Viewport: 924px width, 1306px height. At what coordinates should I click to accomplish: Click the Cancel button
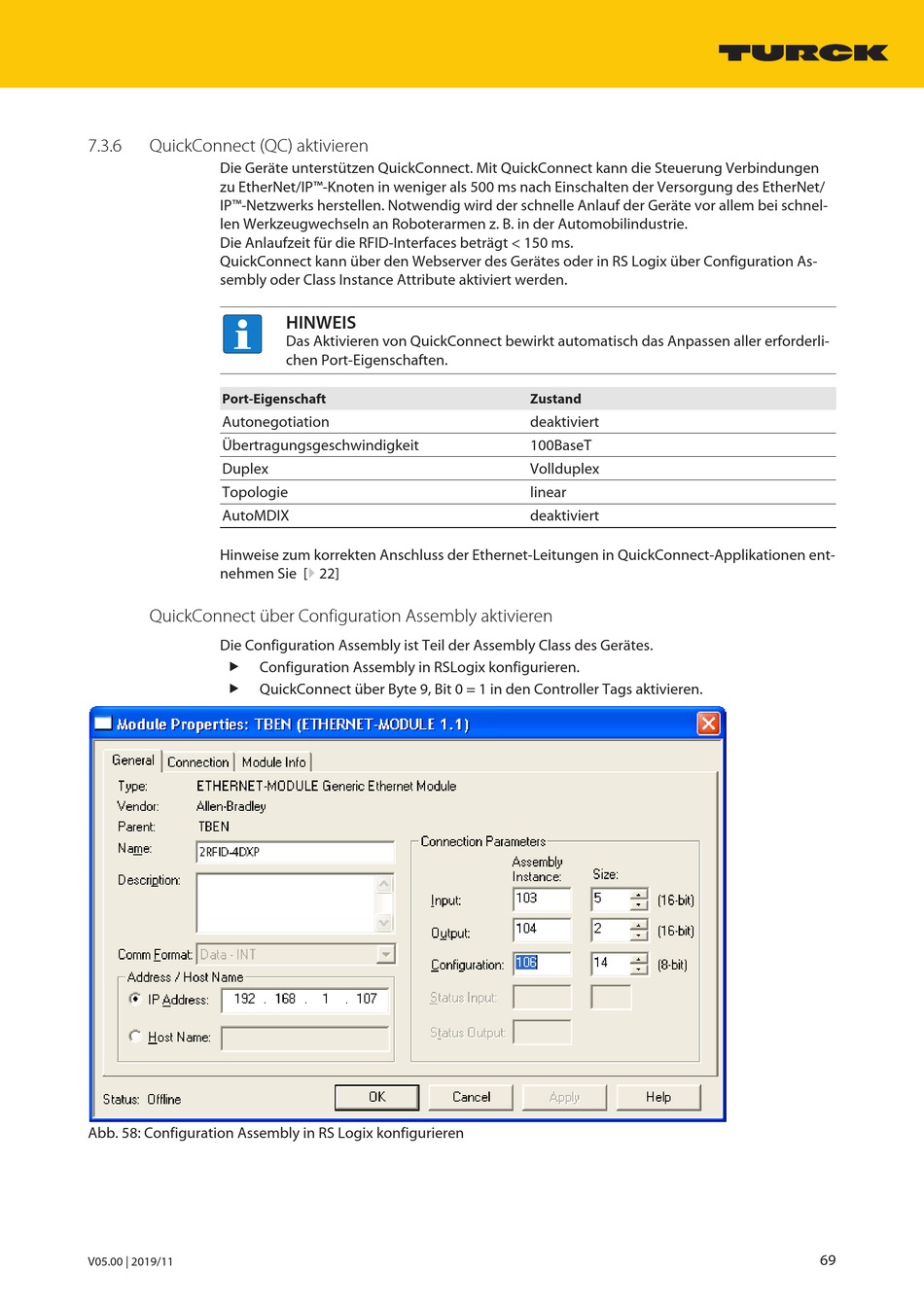tap(472, 1097)
